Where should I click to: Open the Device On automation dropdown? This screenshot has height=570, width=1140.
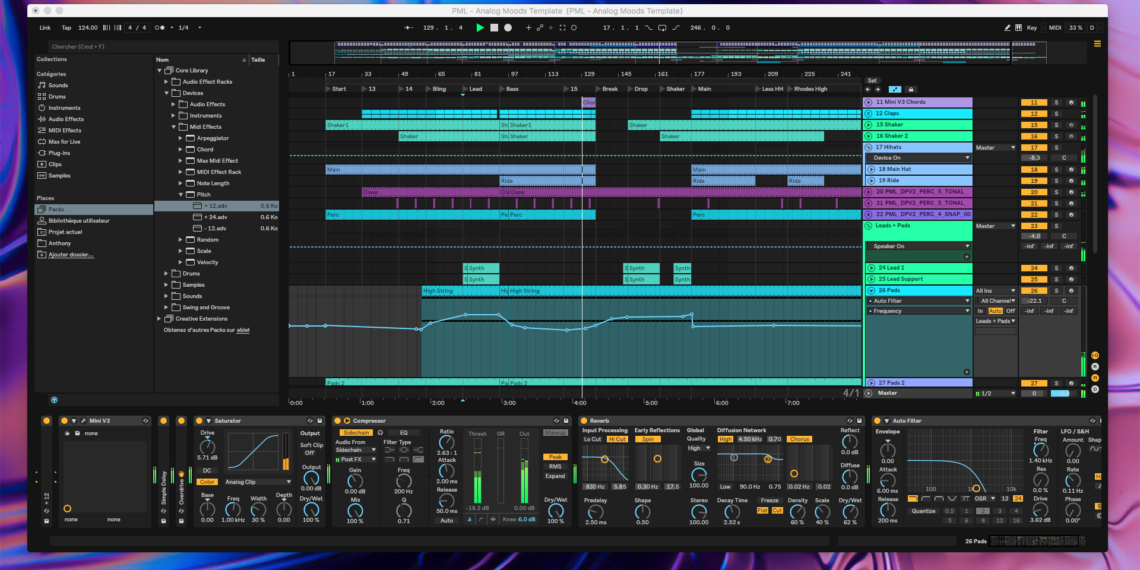tap(919, 158)
